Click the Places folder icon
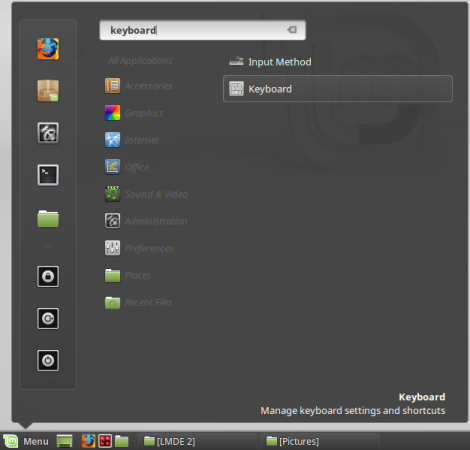Screen dimensions: 470x450 coord(113,275)
